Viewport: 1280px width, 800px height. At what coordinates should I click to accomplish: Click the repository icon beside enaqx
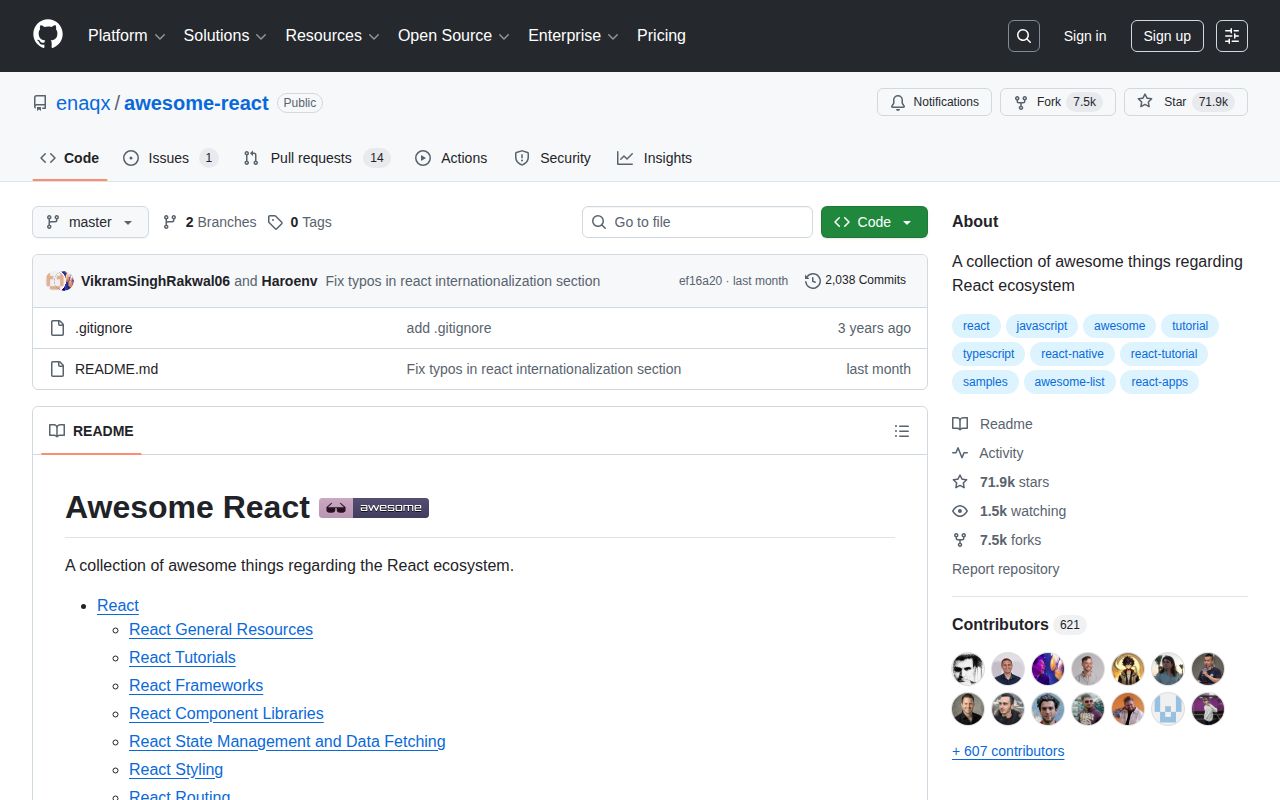pos(39,102)
